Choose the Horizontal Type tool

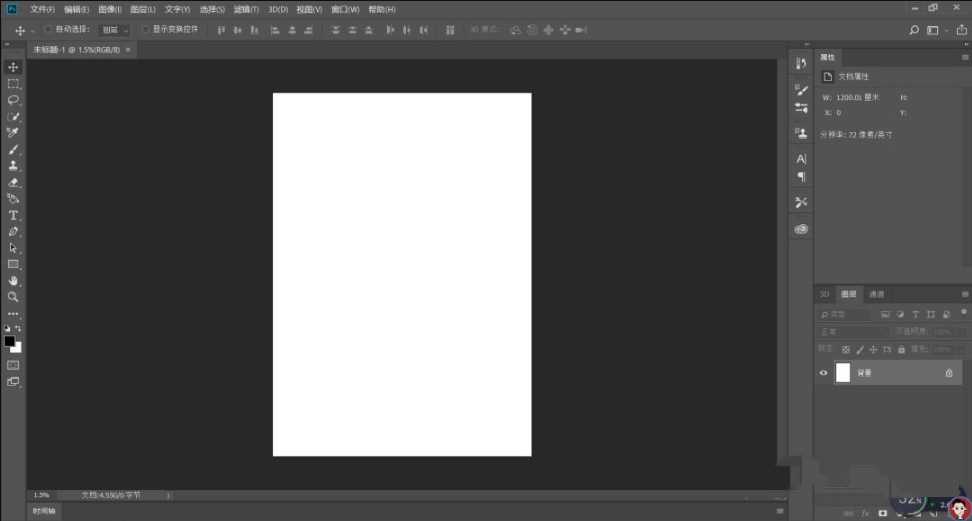[14, 215]
